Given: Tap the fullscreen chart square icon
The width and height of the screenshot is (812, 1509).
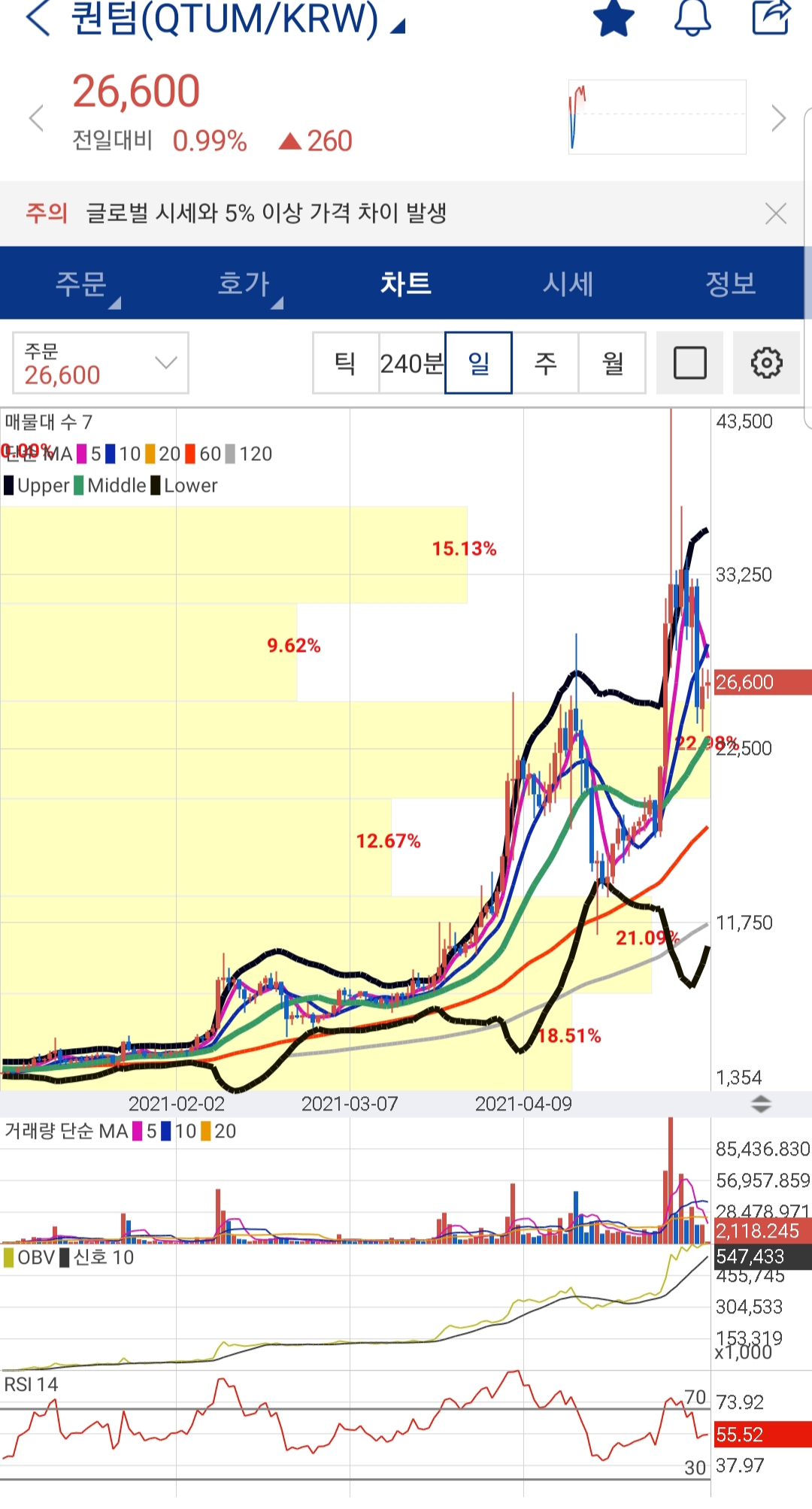Looking at the screenshot, I should pos(689,363).
